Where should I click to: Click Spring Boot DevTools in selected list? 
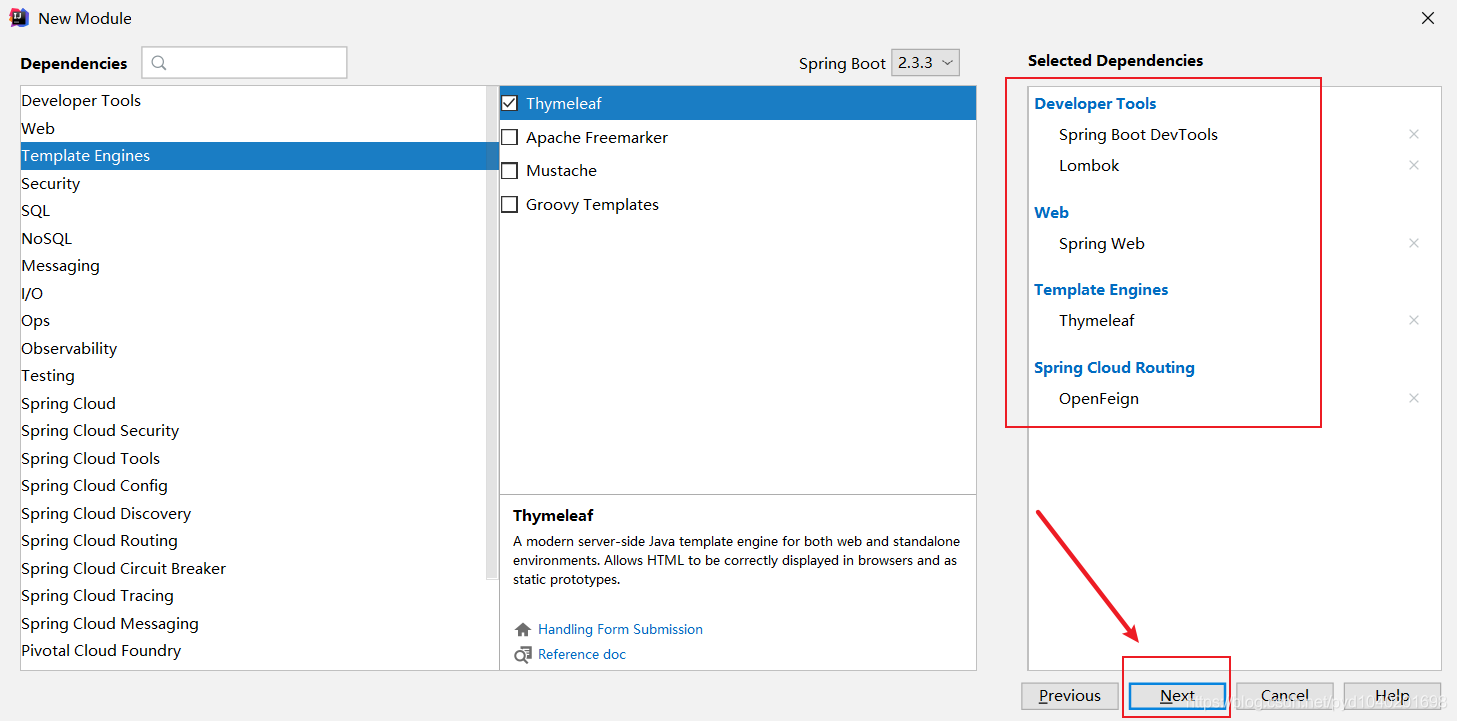tap(1138, 134)
